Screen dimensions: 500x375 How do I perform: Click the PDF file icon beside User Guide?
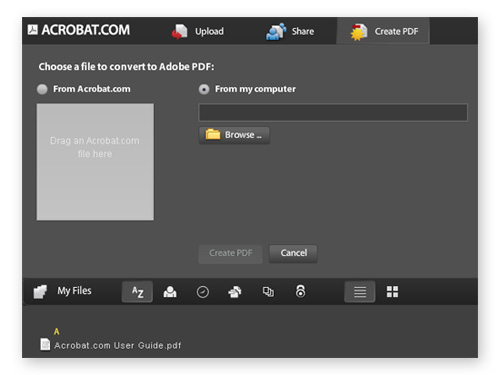45,344
